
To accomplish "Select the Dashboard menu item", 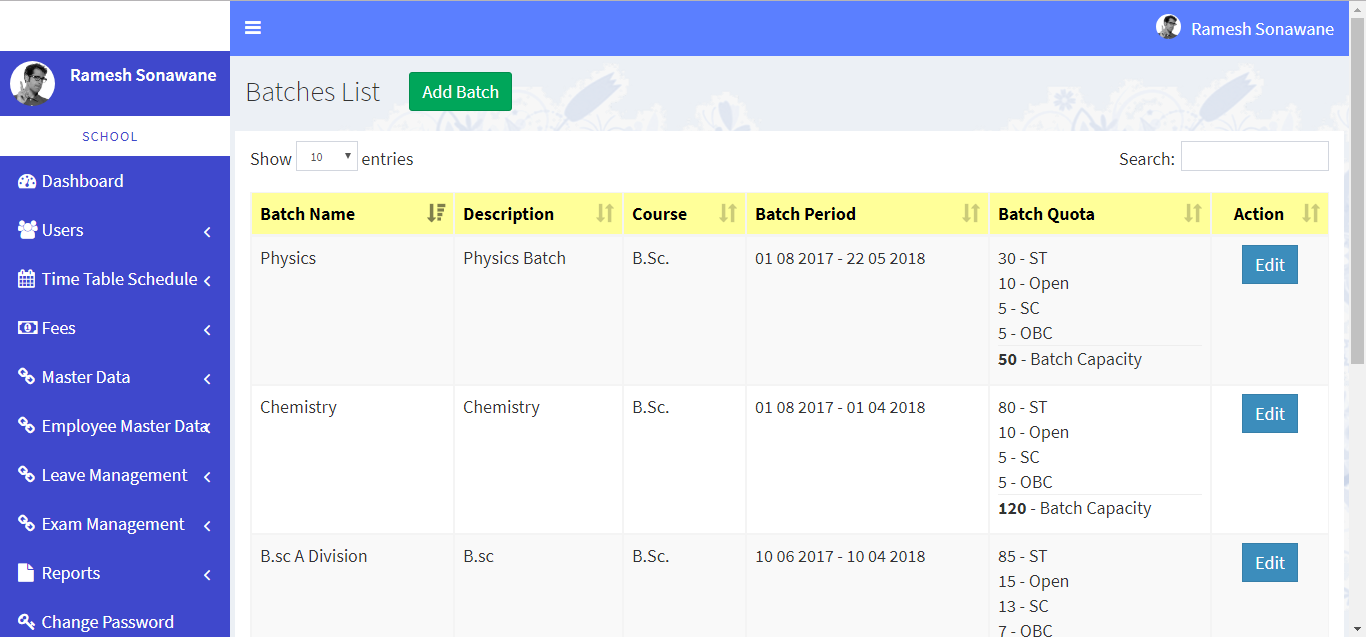I will click(x=81, y=181).
